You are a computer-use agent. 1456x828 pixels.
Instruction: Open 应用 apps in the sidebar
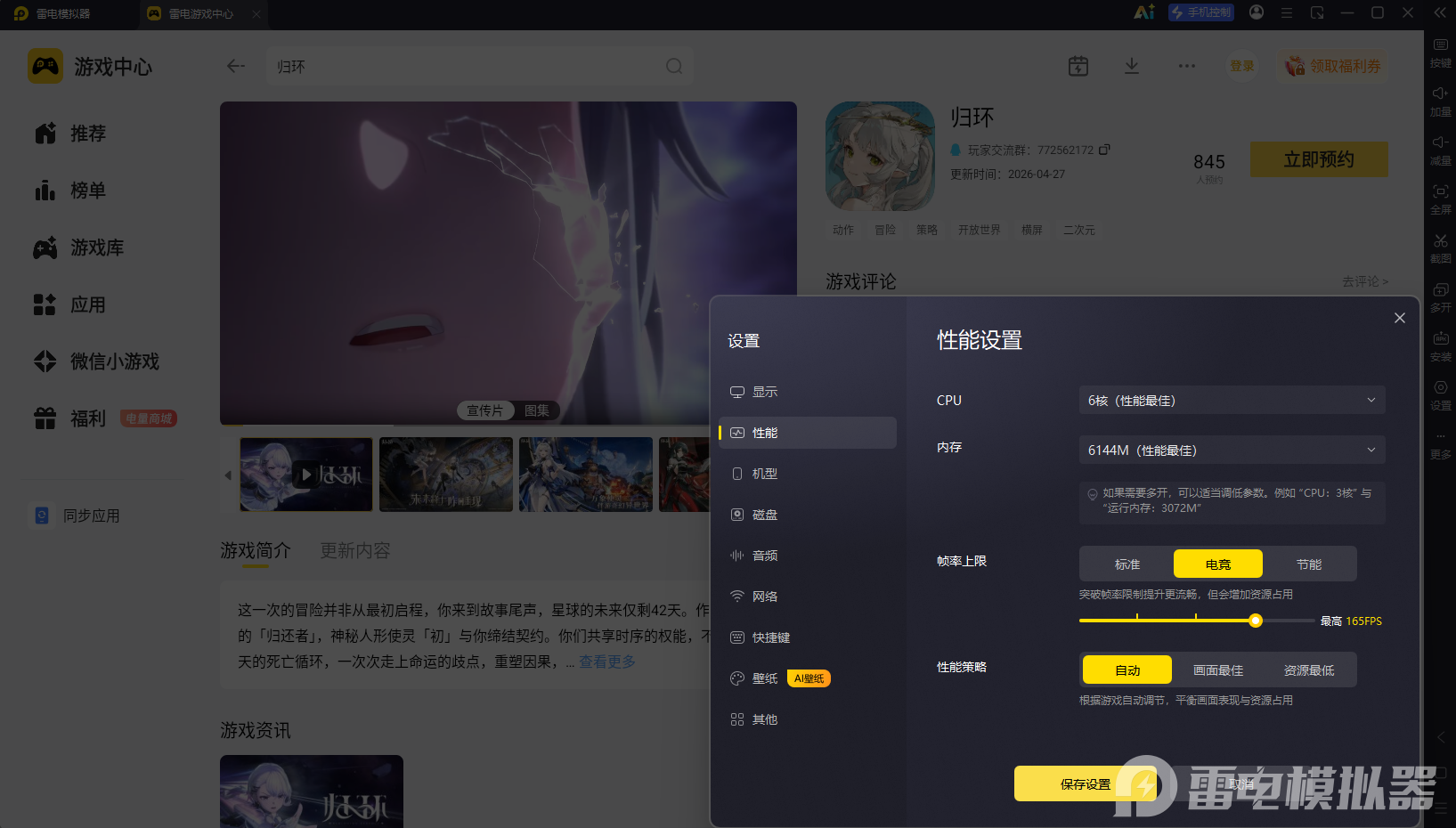(70, 304)
